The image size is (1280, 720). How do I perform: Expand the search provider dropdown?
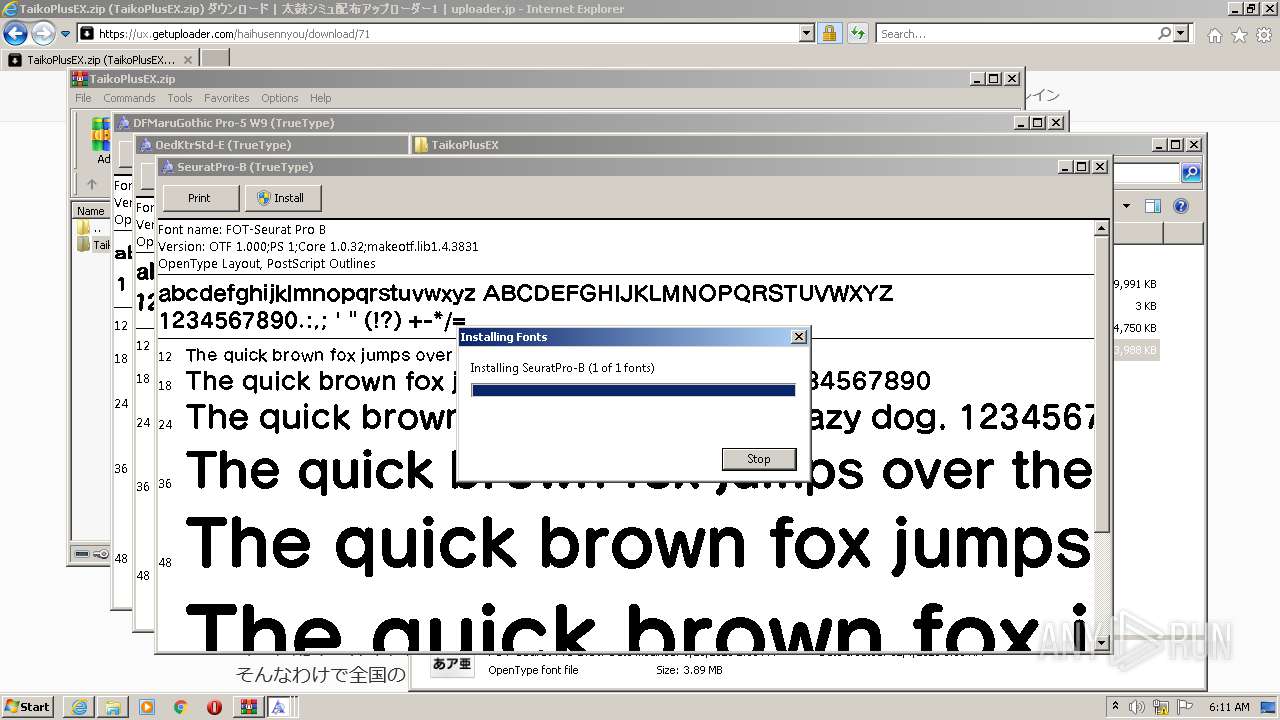click(1181, 33)
